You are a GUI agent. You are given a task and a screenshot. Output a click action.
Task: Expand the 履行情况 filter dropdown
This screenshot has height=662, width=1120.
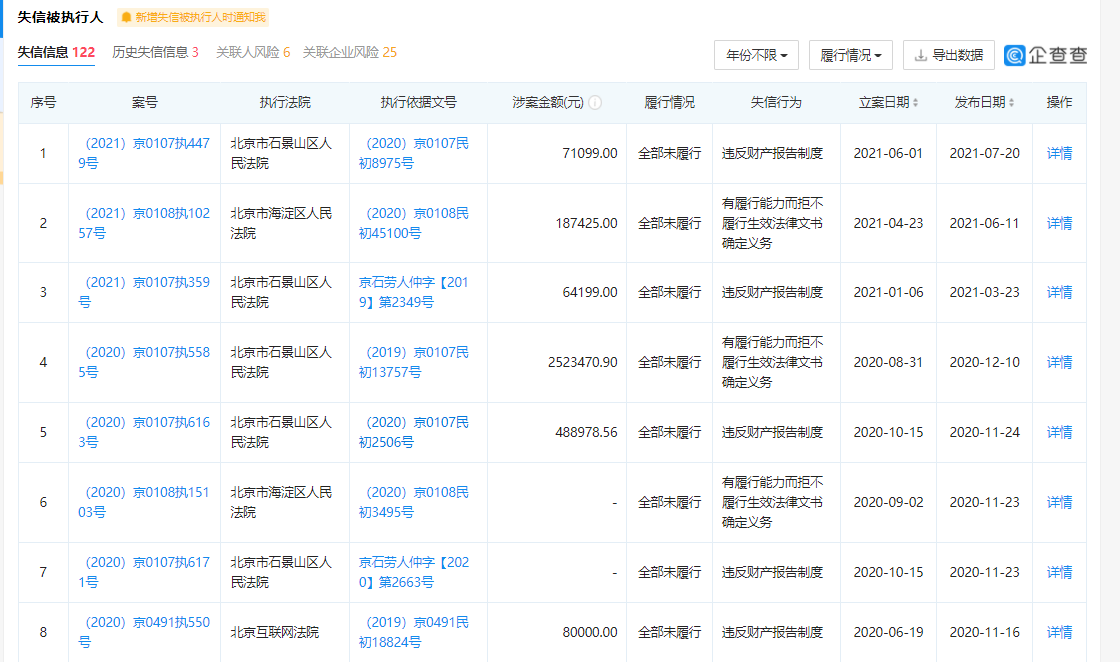click(851, 55)
